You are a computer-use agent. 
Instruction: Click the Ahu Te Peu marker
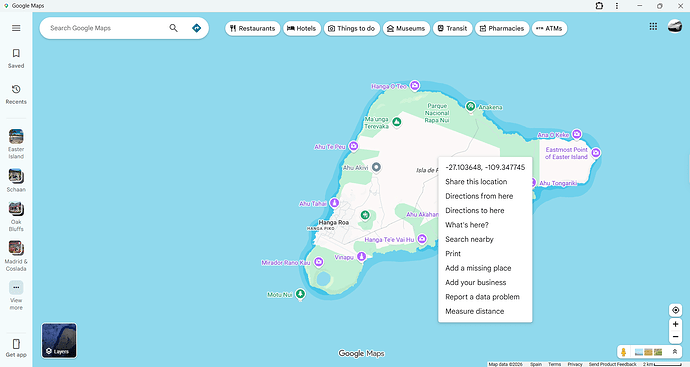pos(353,146)
